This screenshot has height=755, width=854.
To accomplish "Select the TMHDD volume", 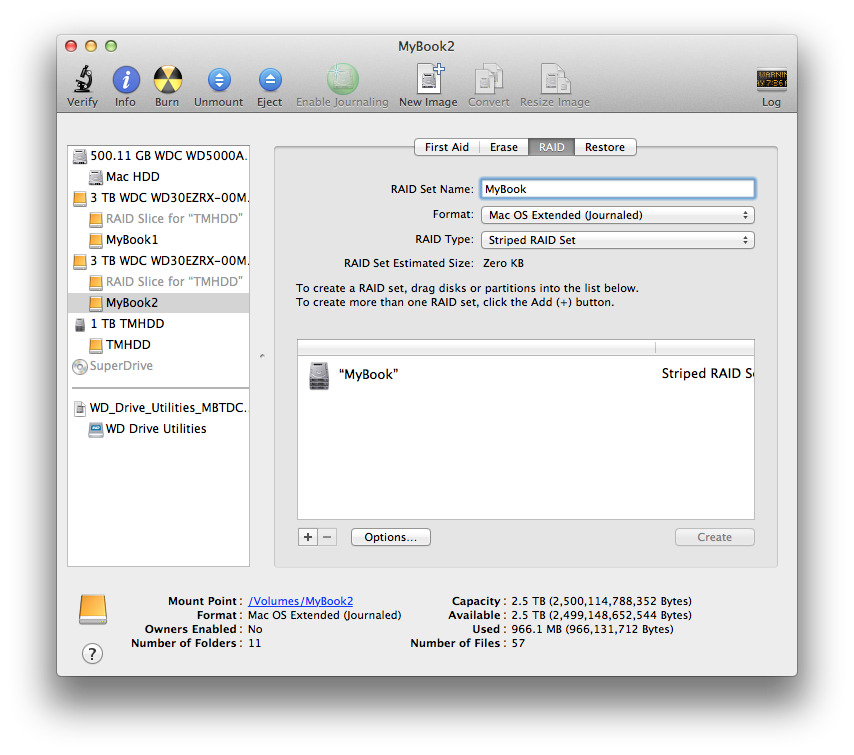I will click(159, 345).
